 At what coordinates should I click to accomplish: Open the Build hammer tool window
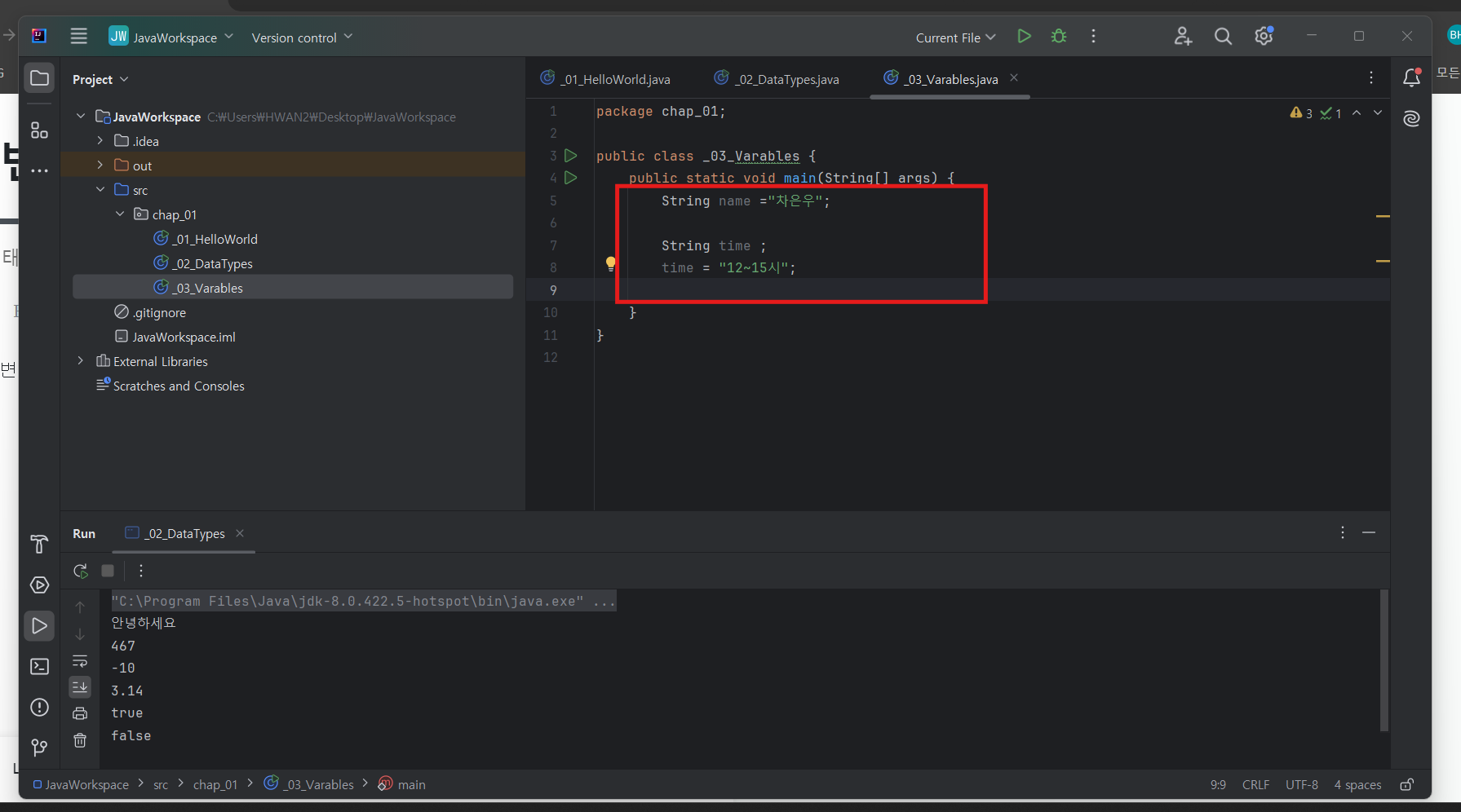click(x=39, y=544)
